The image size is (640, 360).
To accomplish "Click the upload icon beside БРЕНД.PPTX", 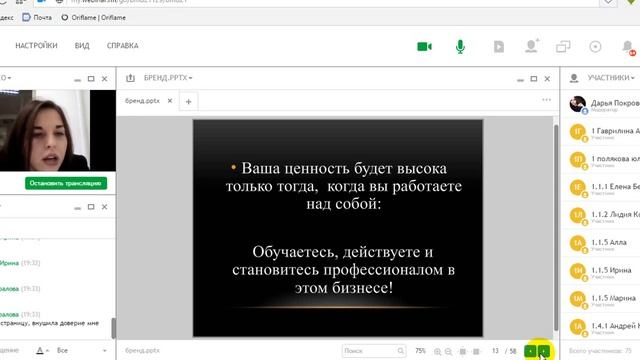I will coord(130,78).
